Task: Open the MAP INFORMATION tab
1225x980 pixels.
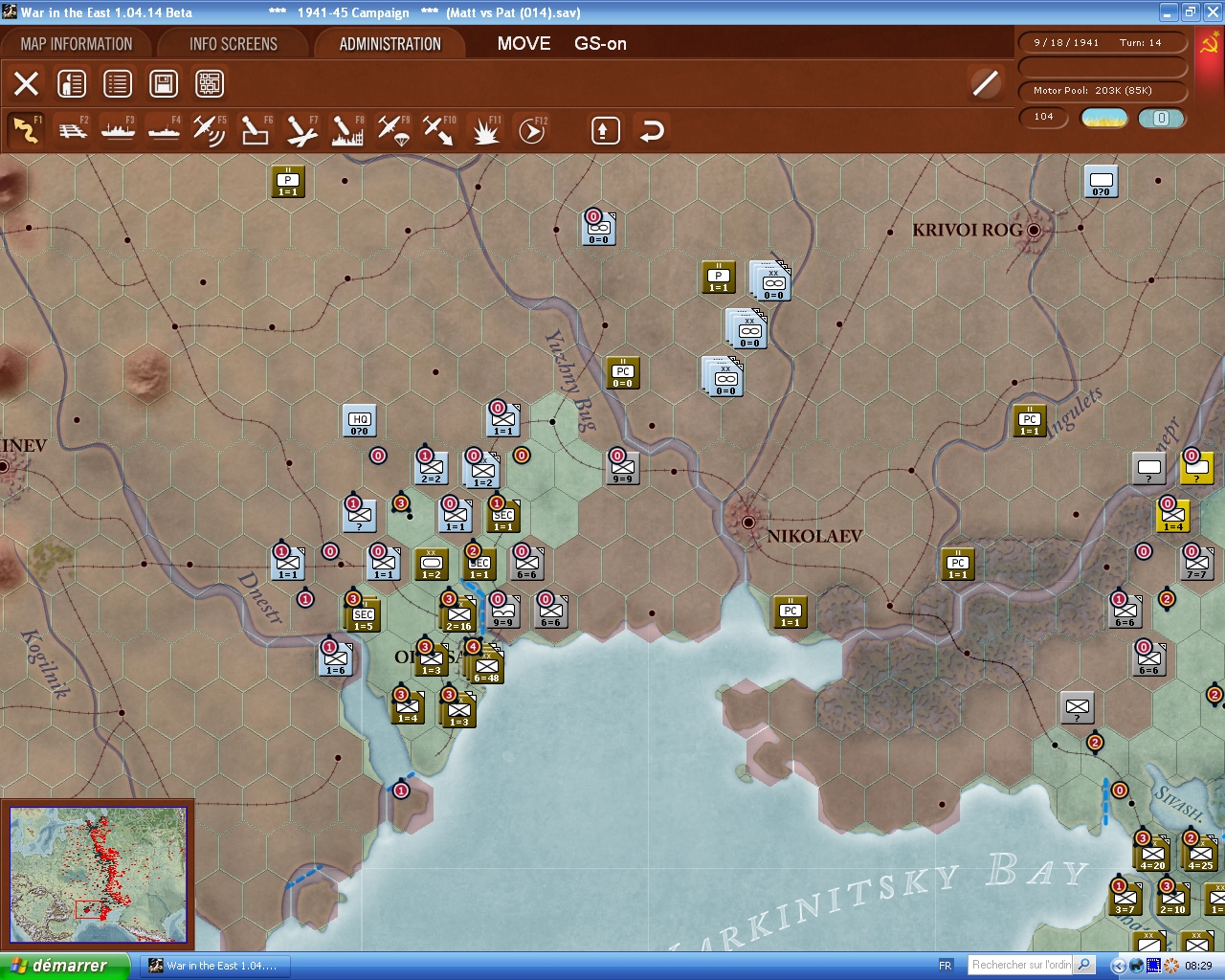Action: [77, 44]
